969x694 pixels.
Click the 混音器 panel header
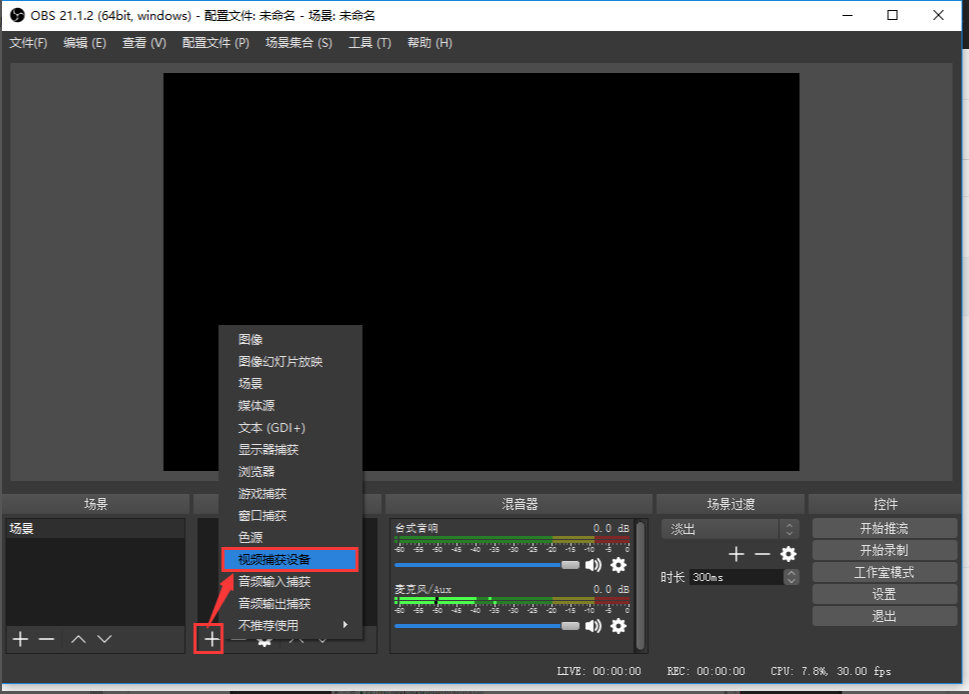[518, 504]
